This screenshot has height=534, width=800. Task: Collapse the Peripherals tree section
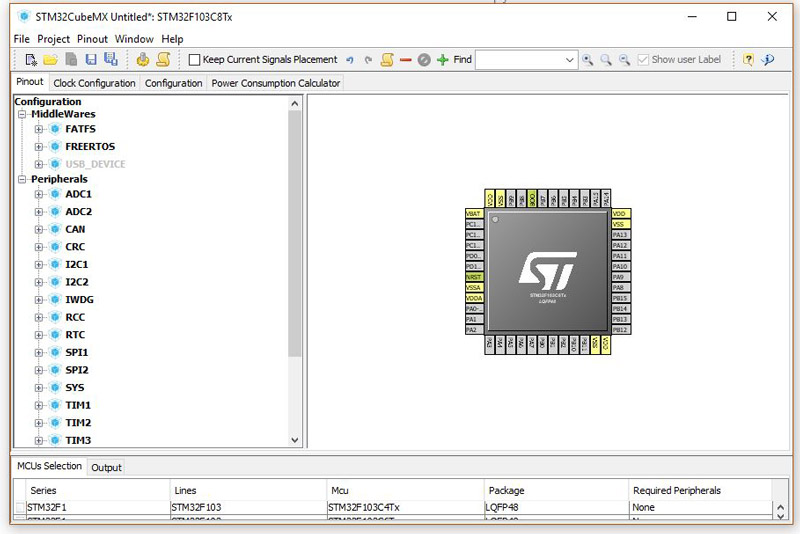22,179
